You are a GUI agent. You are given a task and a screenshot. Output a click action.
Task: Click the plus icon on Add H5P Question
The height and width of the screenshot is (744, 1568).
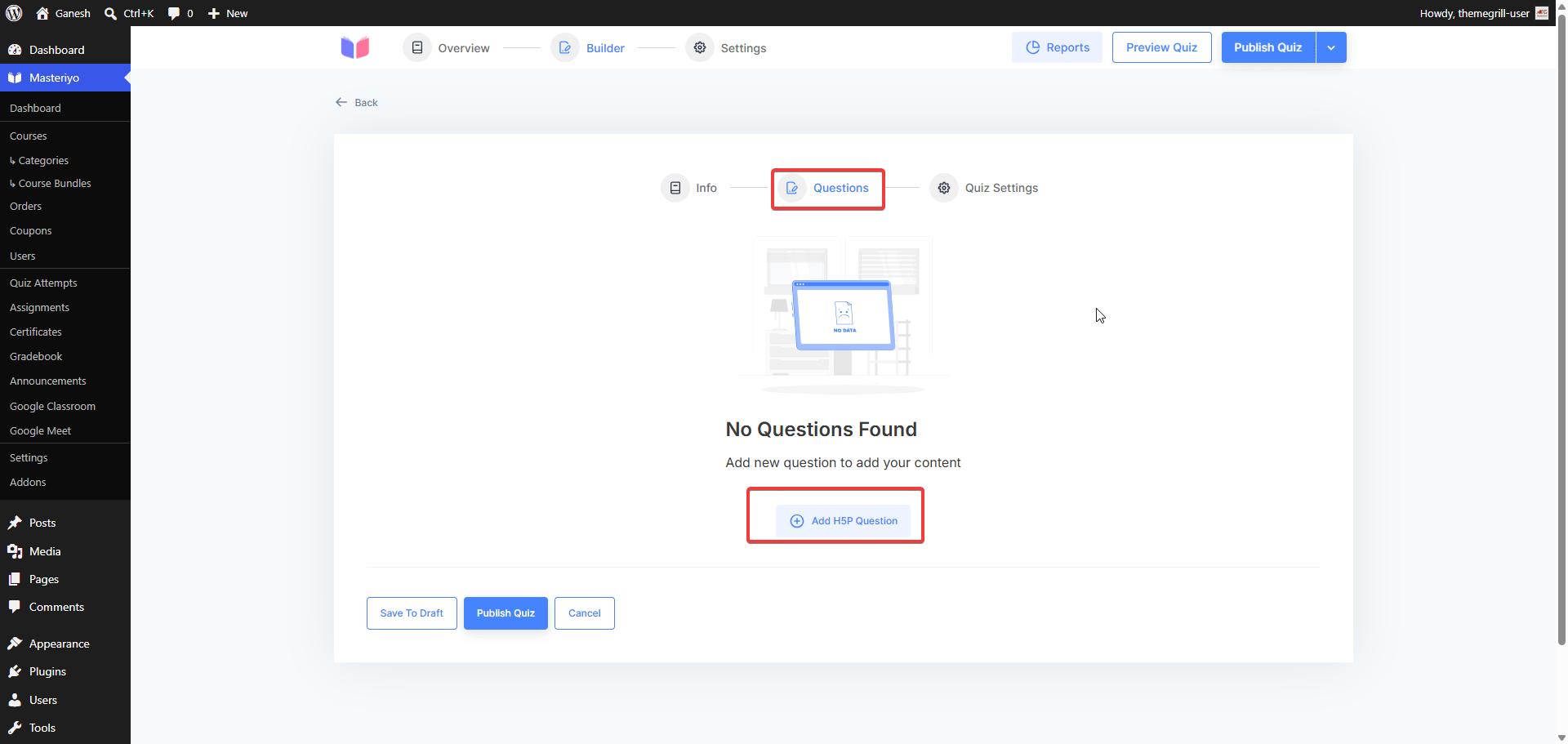coord(797,521)
